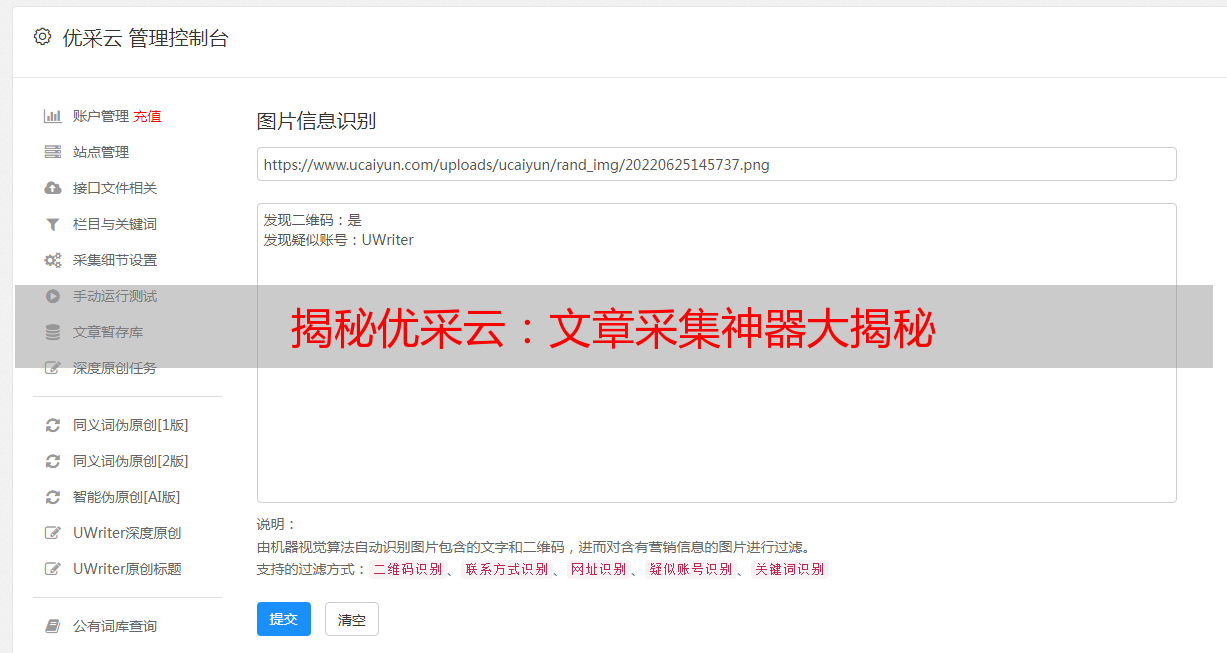Select 手动运行测试 in the sidebar
The width and height of the screenshot is (1227, 653).
pos(115,296)
